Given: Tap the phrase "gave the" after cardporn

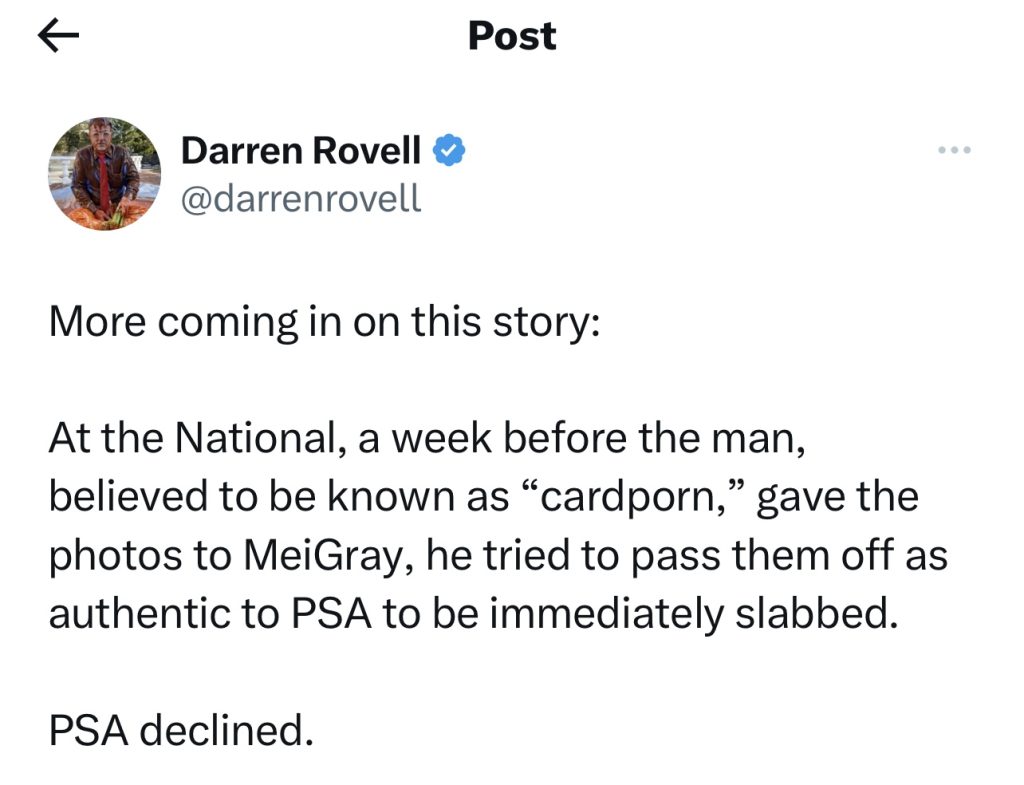Looking at the screenshot, I should click(x=838, y=498).
